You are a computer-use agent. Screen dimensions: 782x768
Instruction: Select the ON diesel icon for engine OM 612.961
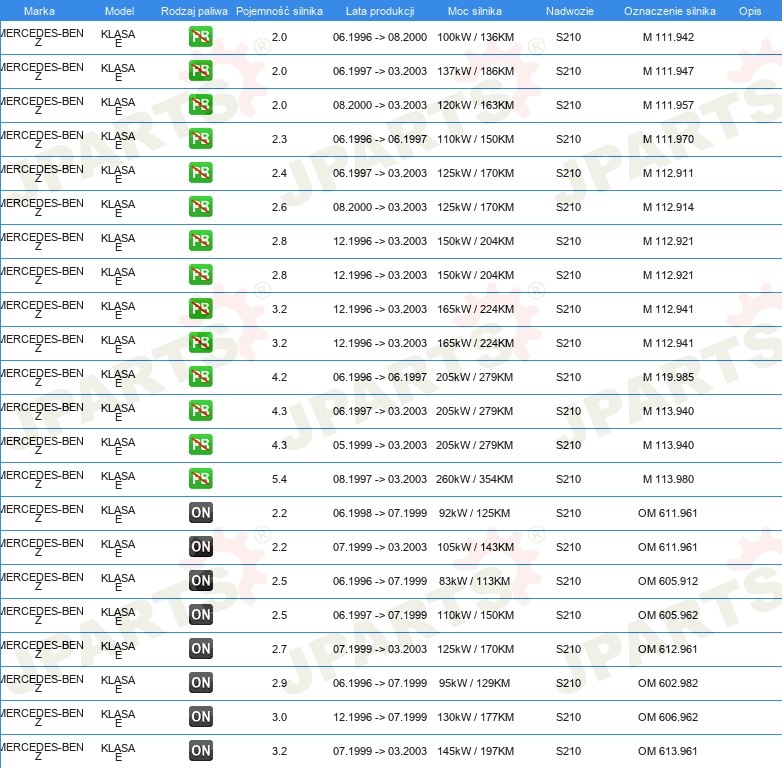click(201, 650)
